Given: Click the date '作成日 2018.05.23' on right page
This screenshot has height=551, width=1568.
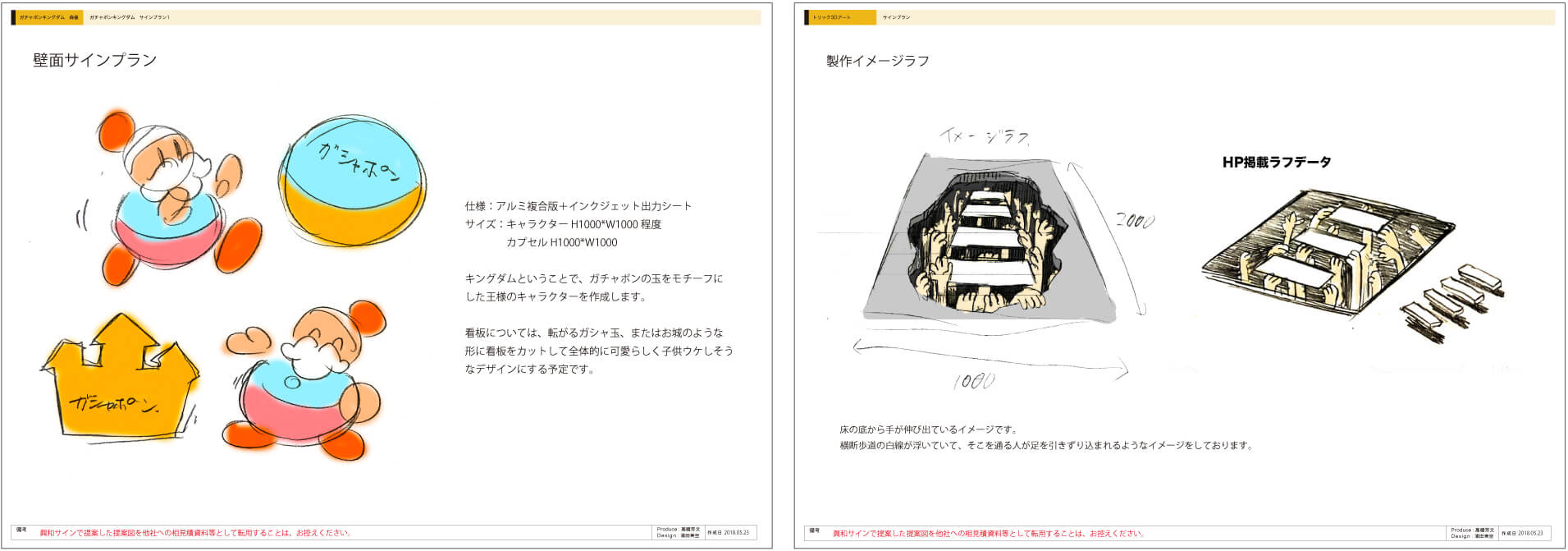Looking at the screenshot, I should 1523,533.
